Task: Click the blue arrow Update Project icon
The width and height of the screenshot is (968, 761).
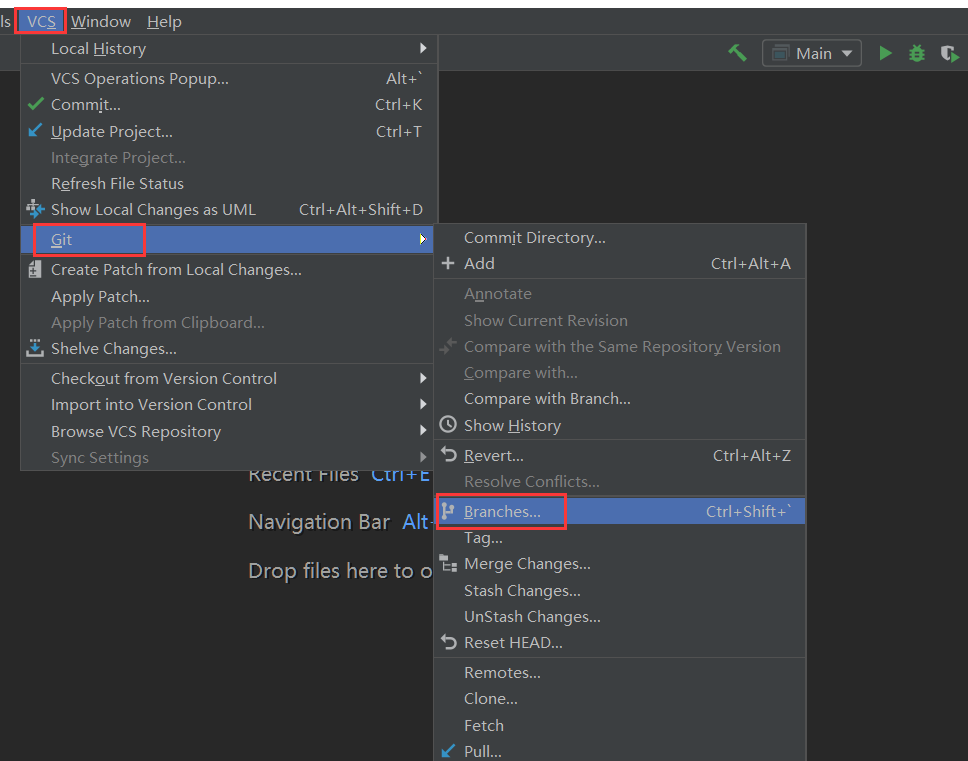Action: [x=36, y=130]
